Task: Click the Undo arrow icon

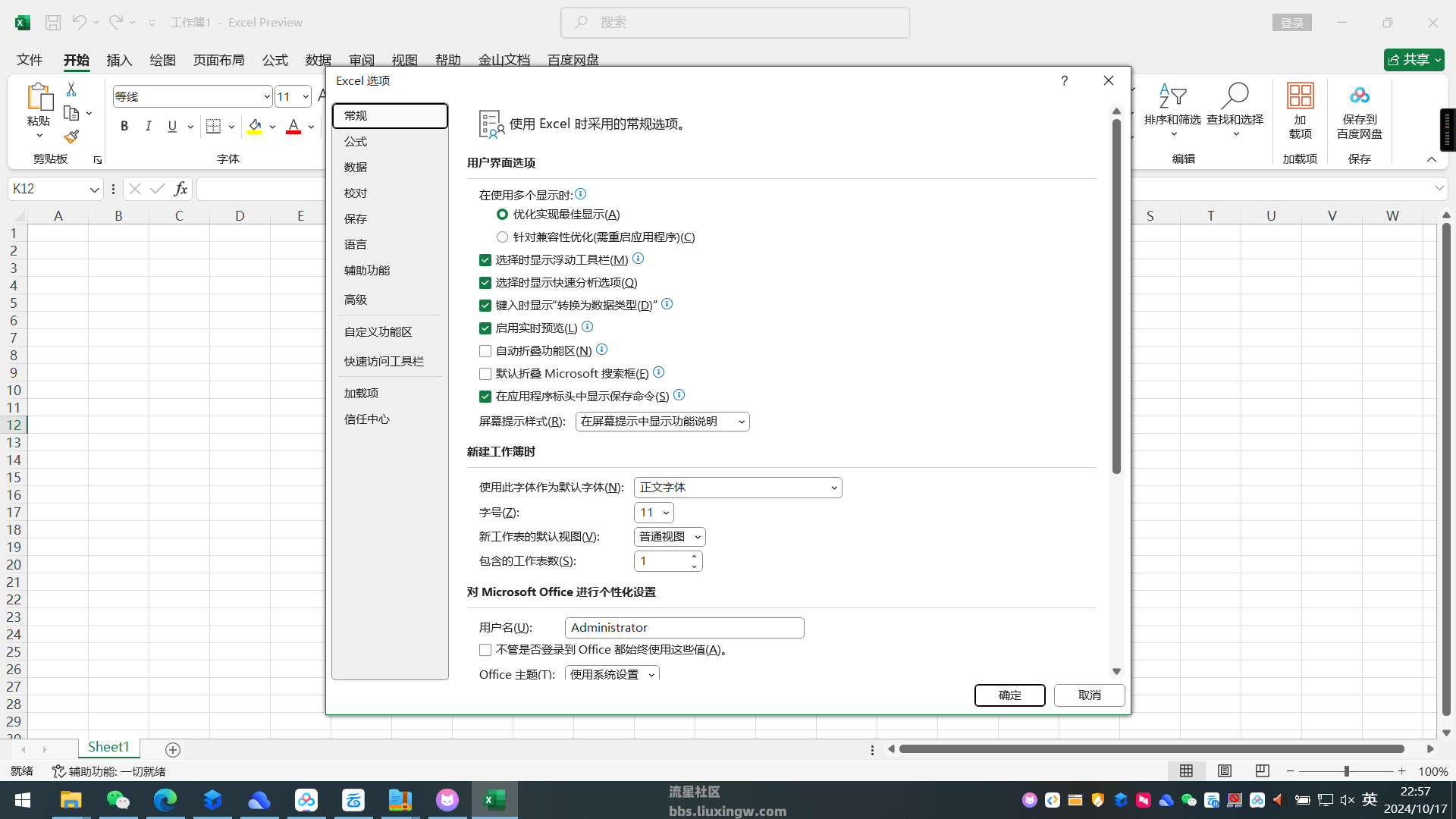Action: [x=79, y=23]
